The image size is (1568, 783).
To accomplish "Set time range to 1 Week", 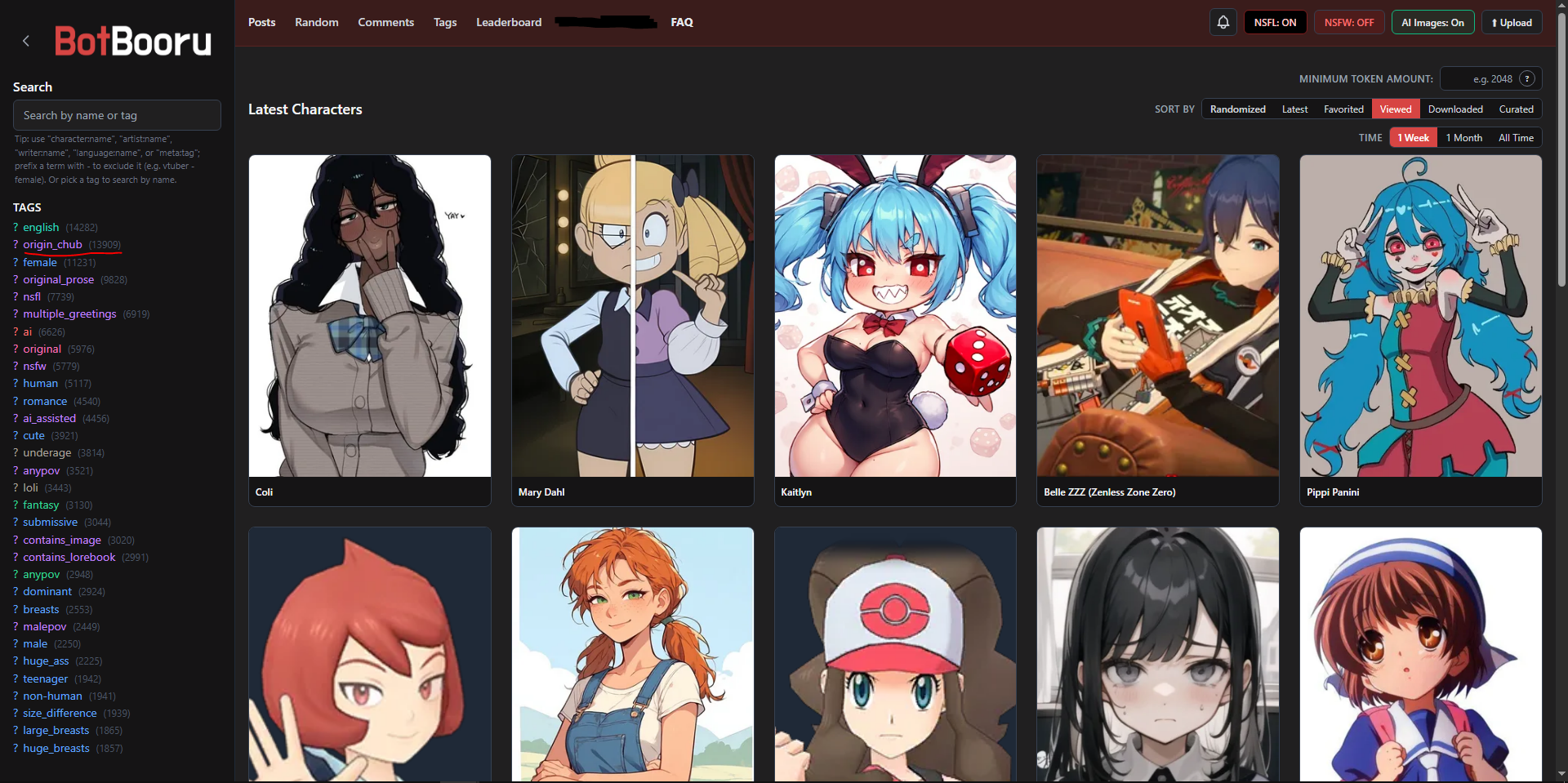I will [x=1413, y=138].
